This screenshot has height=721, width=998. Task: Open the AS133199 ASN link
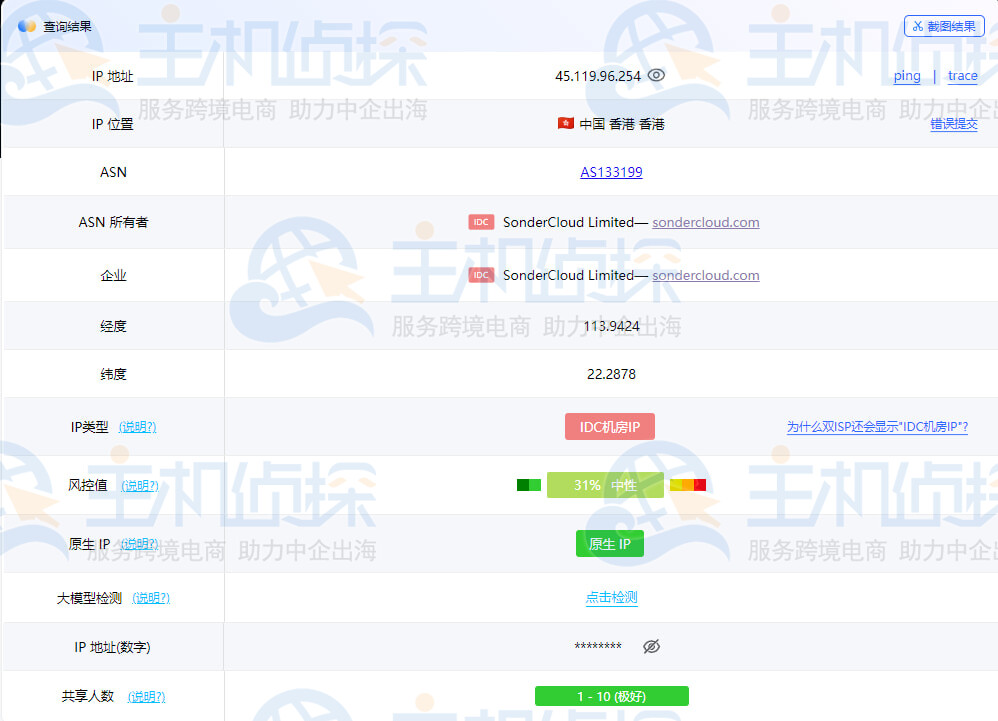click(611, 172)
